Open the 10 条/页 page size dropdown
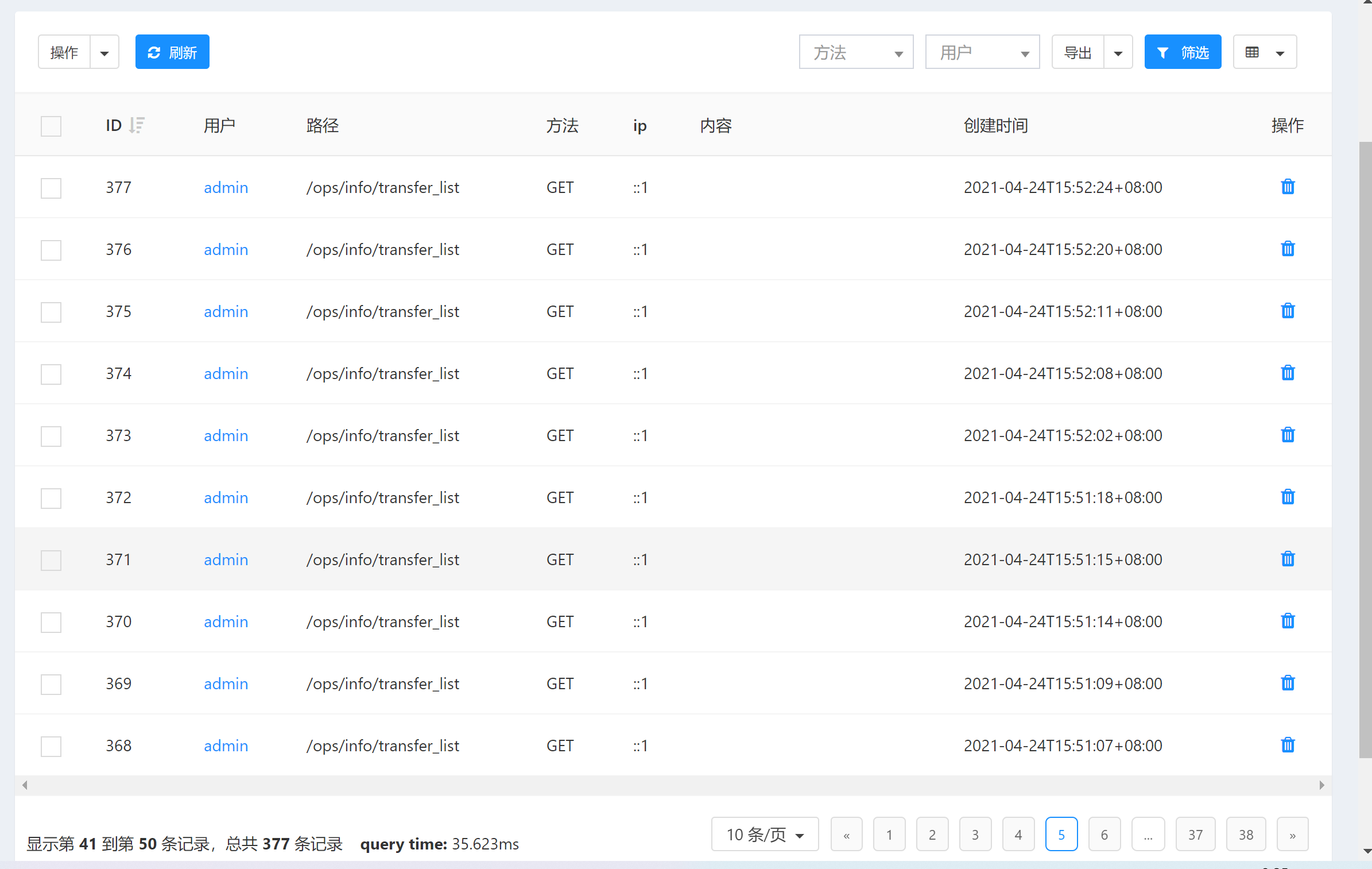The height and width of the screenshot is (869, 1372). point(765,834)
